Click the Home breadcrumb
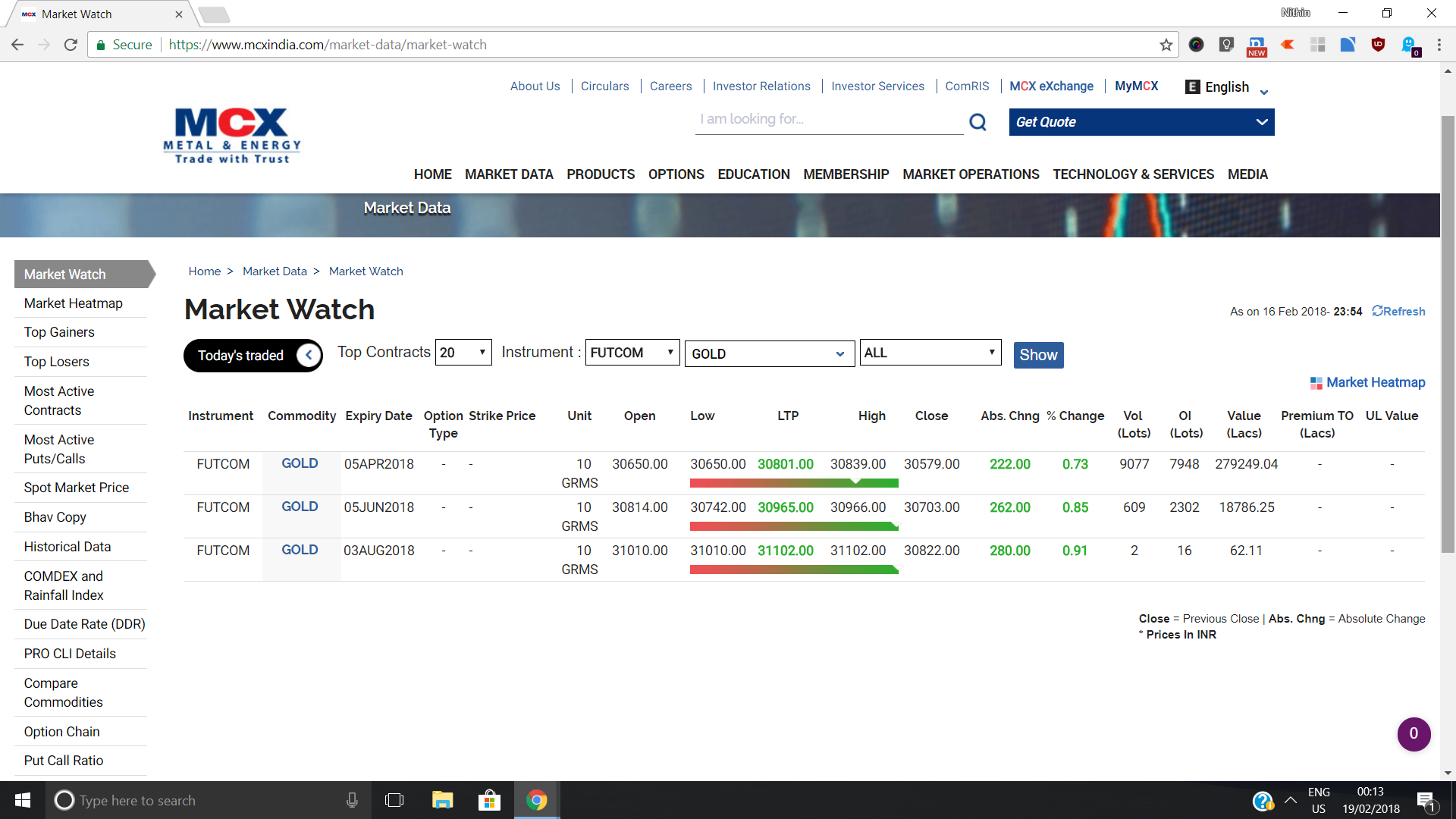The image size is (1456, 819). click(205, 271)
